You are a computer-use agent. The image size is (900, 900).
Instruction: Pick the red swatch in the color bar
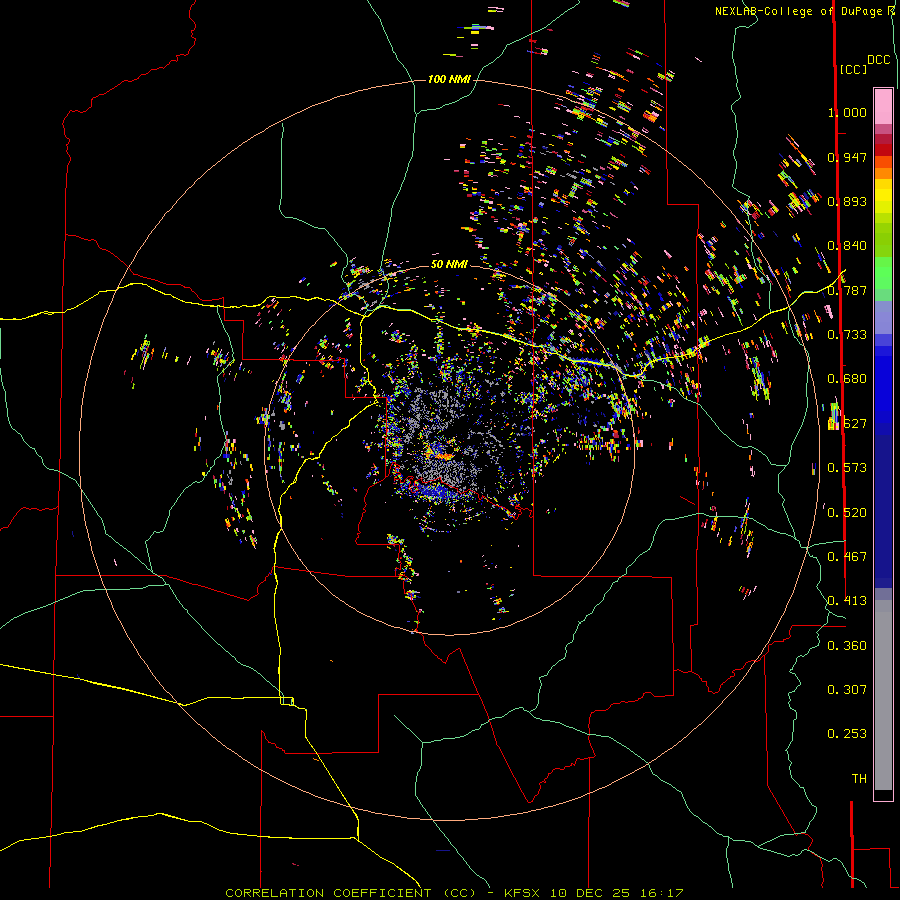point(883,150)
